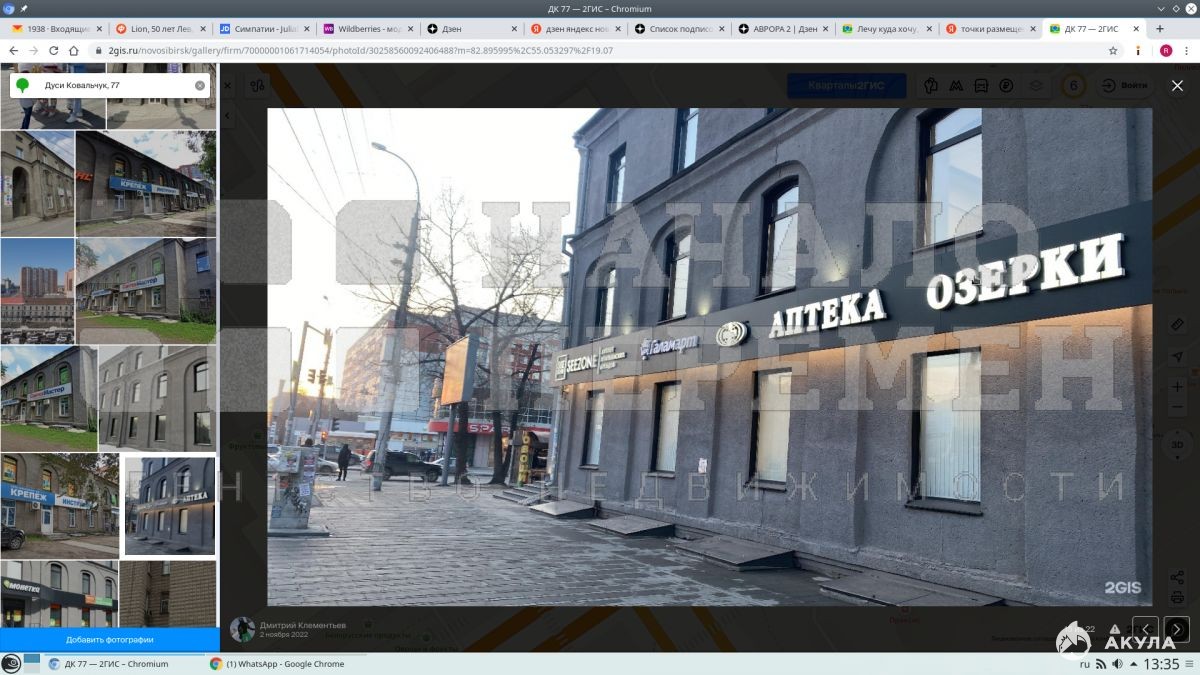Go back to the previous photo
Screen dimensions: 1200x675
click(x=1145, y=629)
